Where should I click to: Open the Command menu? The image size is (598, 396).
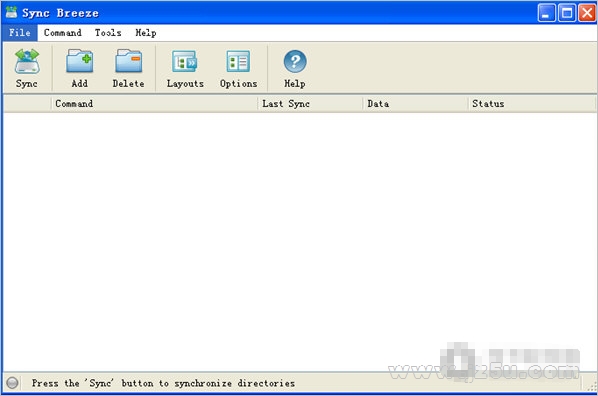(63, 33)
